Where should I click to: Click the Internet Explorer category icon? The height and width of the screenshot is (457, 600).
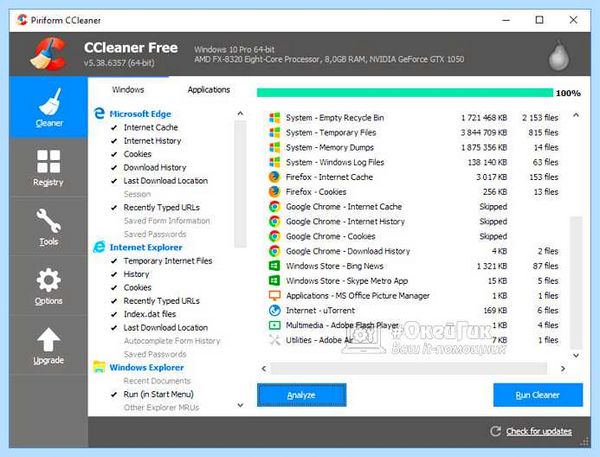point(99,247)
